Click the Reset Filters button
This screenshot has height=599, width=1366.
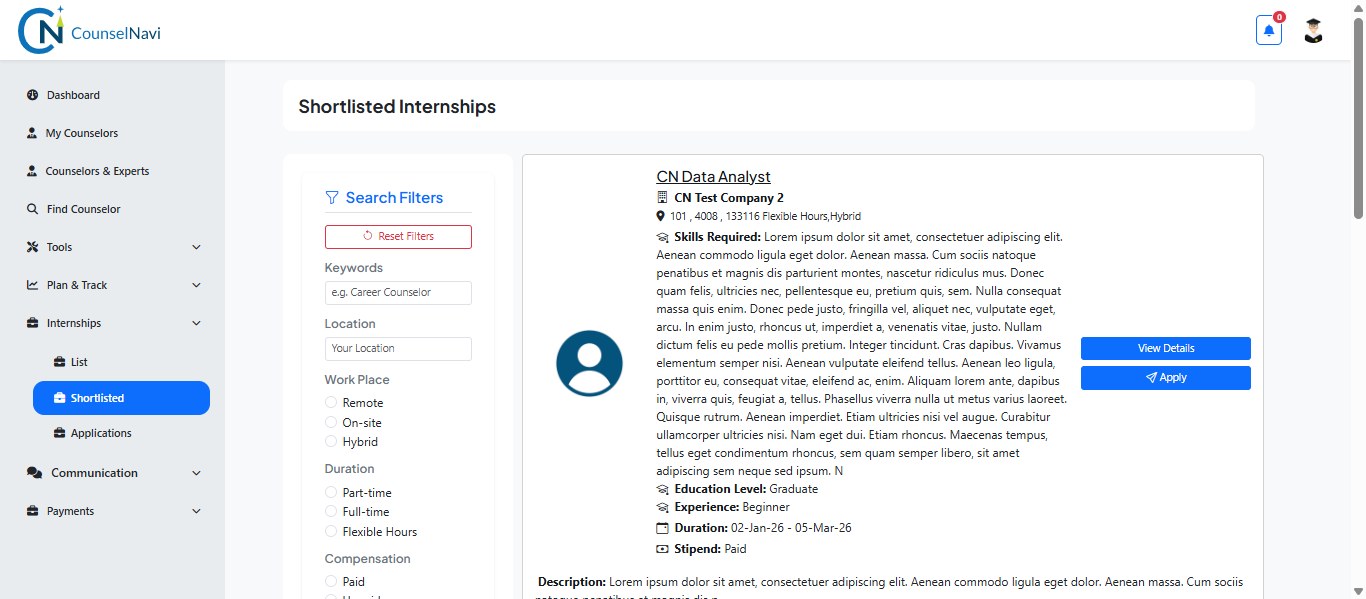point(398,236)
